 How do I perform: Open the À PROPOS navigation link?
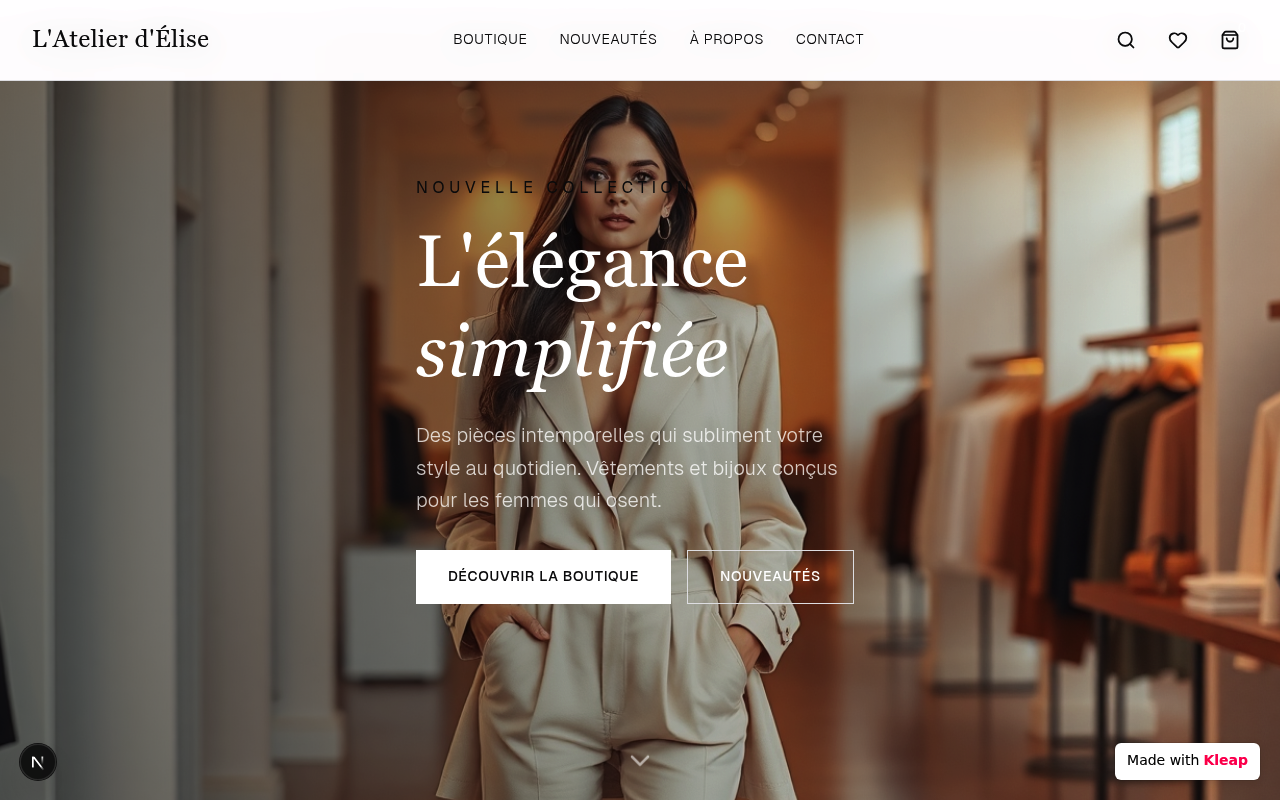click(x=726, y=40)
